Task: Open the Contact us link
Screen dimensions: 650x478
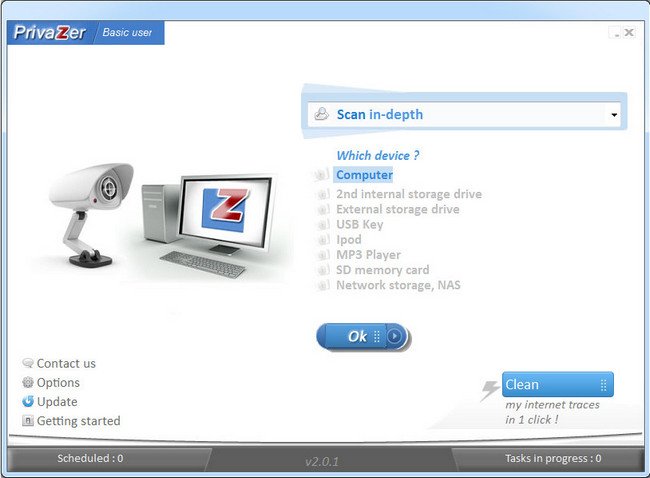Action: coord(66,363)
